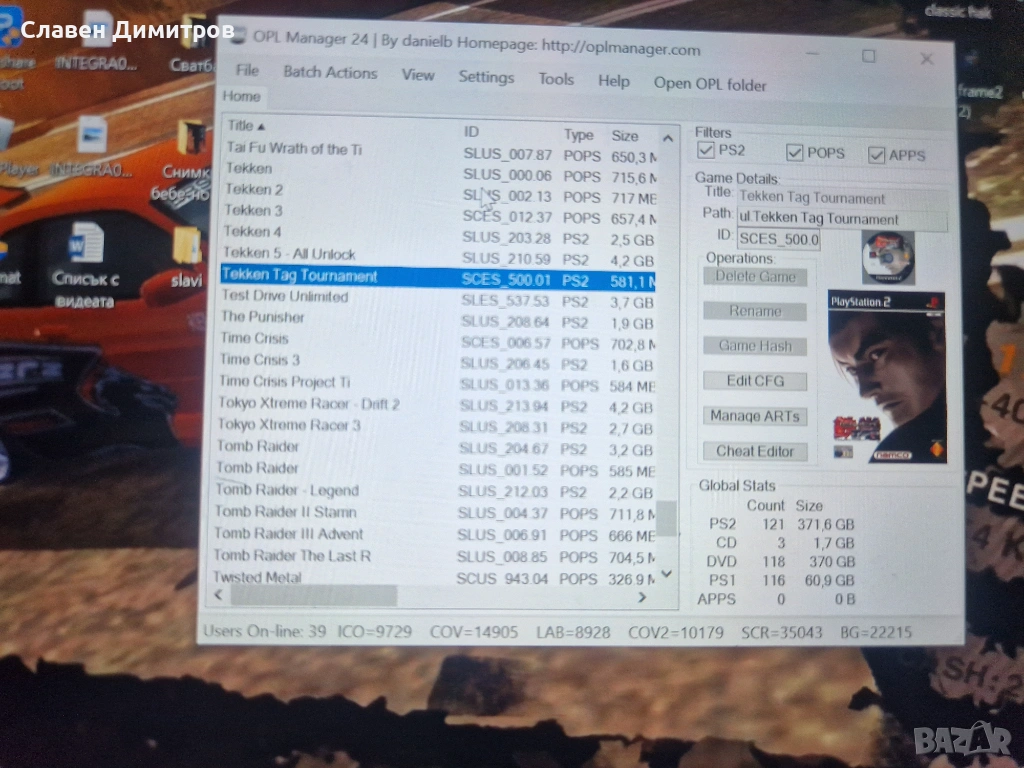Screen dimensions: 1024x768
Task: Select Tomb Raider II Starrin row
Action: click(x=434, y=513)
